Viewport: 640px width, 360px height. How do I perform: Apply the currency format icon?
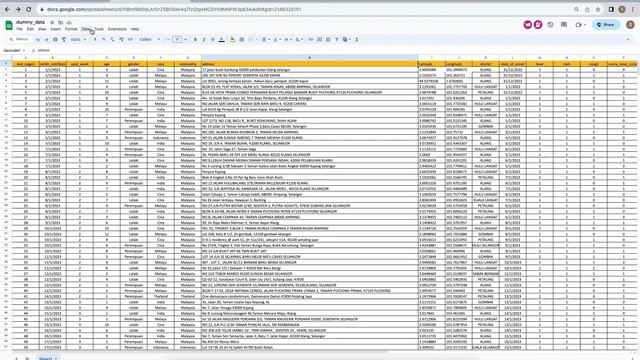pyautogui.click(x=95, y=40)
